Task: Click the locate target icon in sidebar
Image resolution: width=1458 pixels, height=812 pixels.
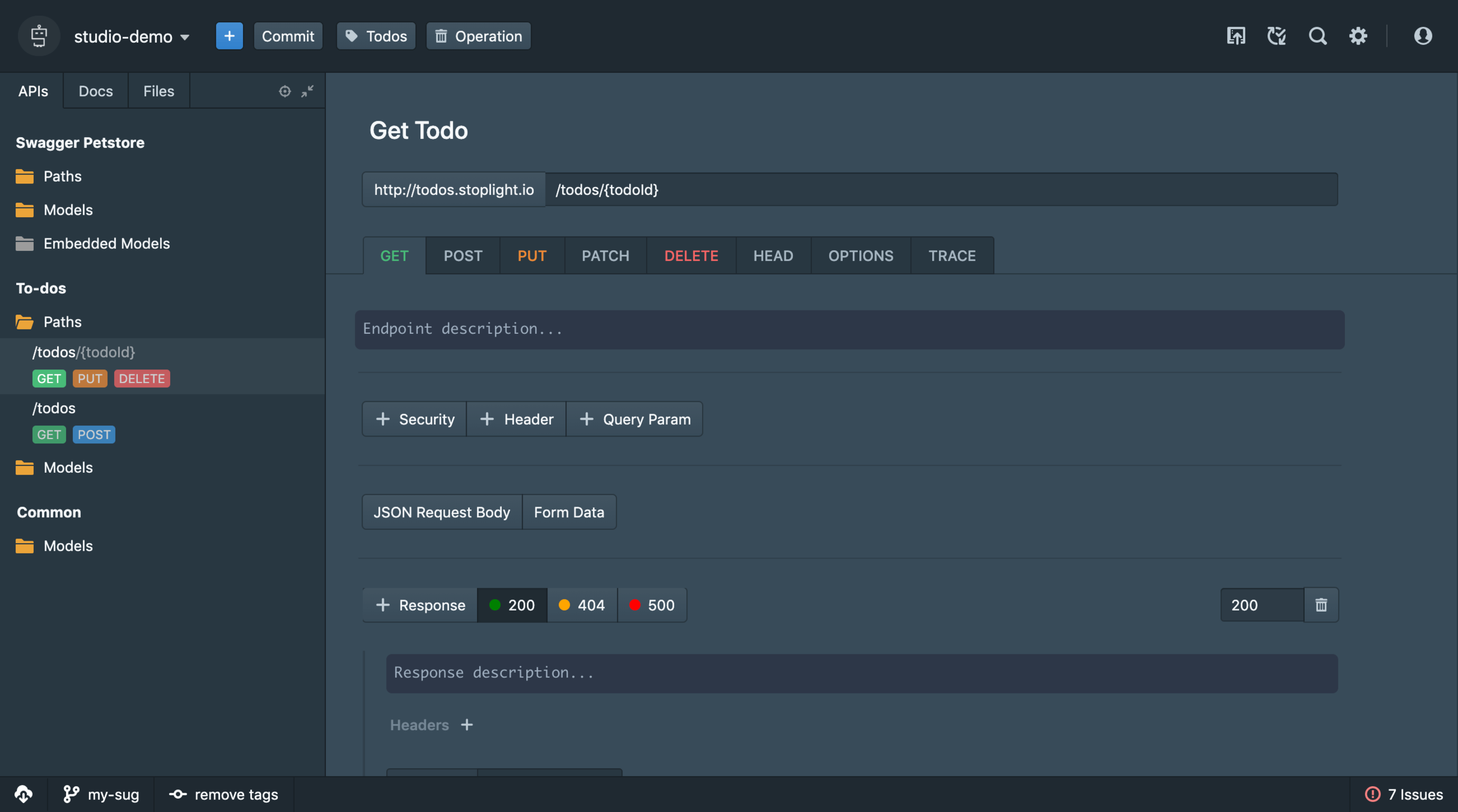Action: (285, 91)
